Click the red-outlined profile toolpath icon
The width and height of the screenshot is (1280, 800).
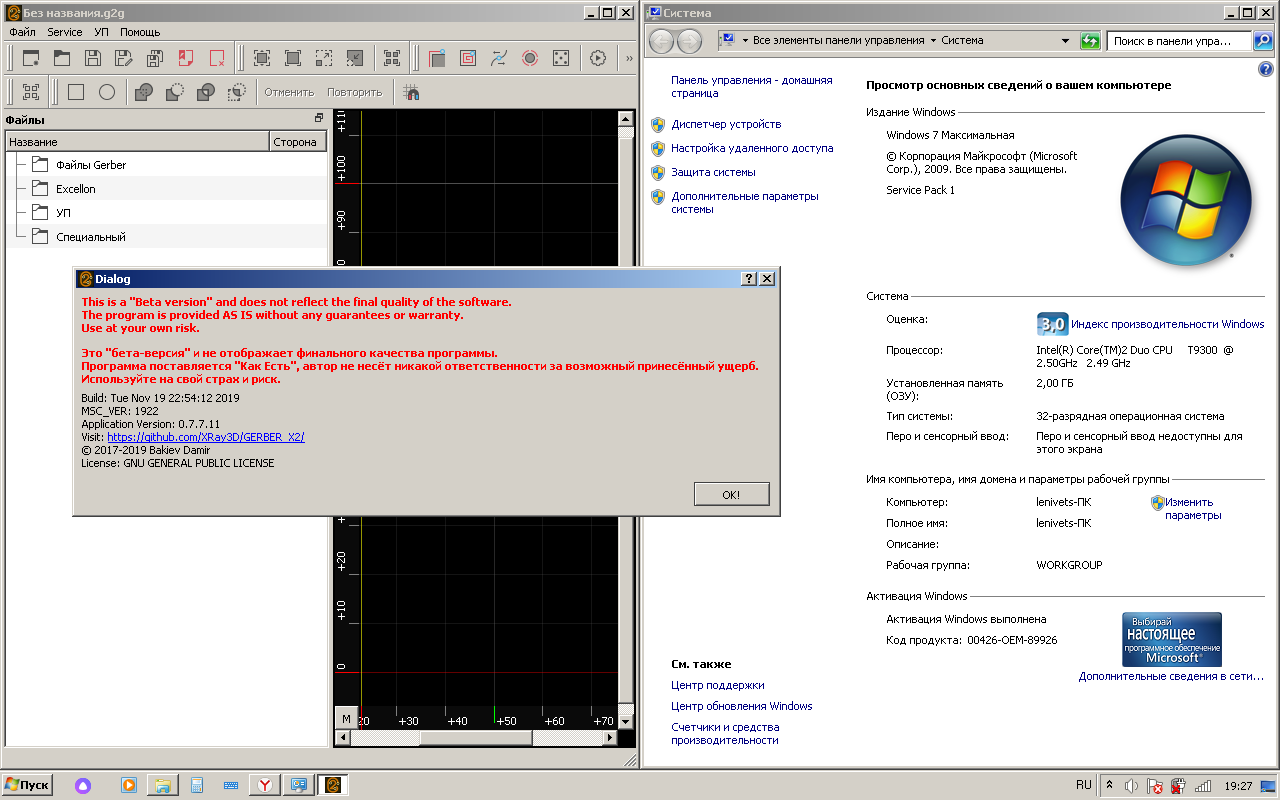[x=437, y=58]
